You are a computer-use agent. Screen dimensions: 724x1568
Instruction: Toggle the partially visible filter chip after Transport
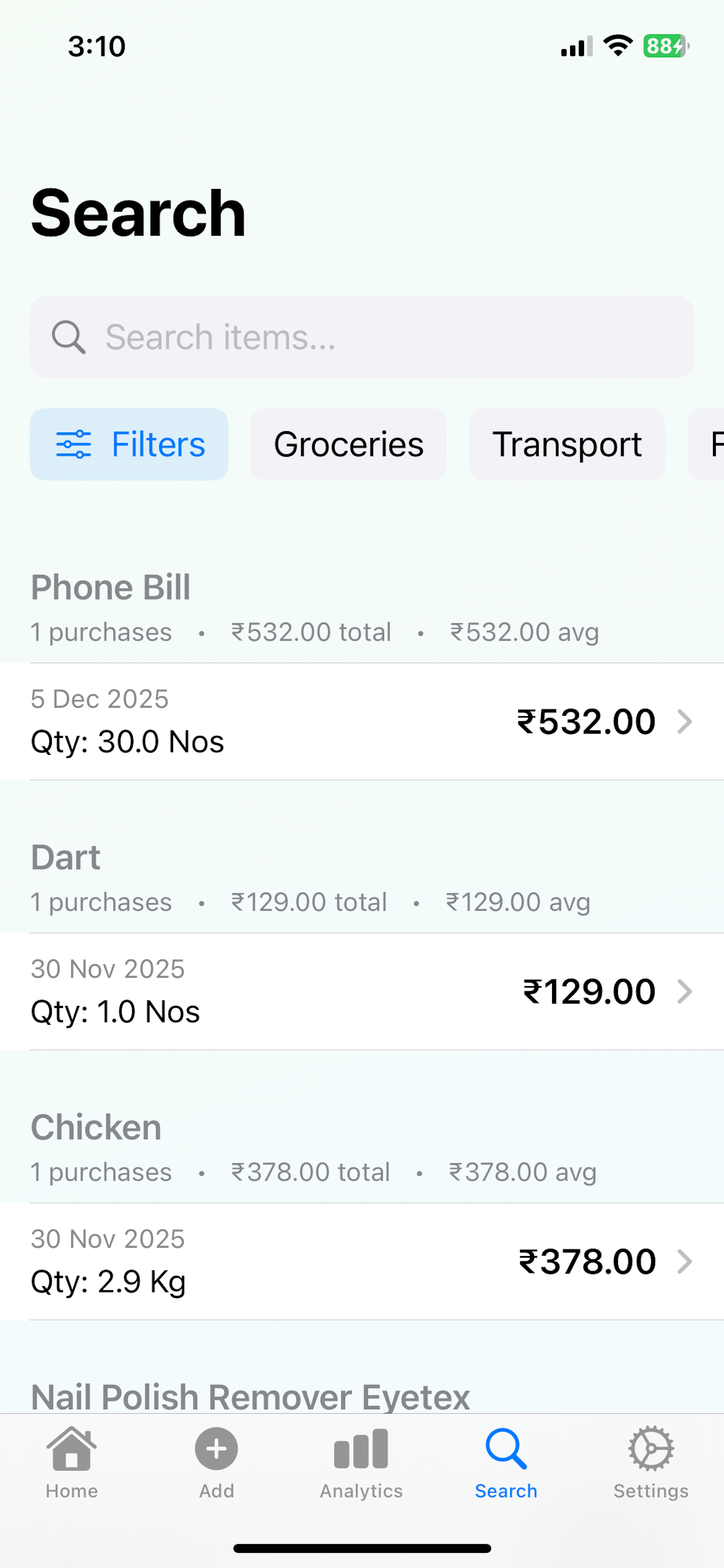pyautogui.click(x=706, y=444)
